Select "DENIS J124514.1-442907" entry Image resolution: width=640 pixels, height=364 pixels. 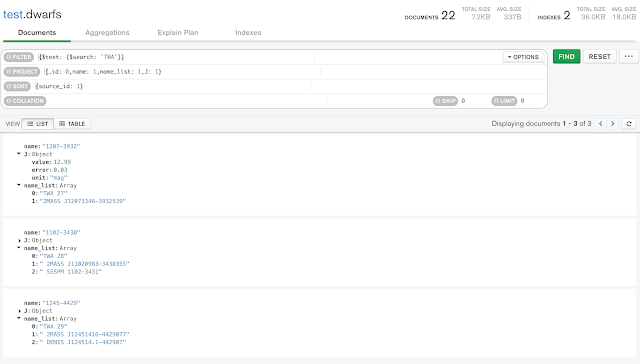pos(83,342)
